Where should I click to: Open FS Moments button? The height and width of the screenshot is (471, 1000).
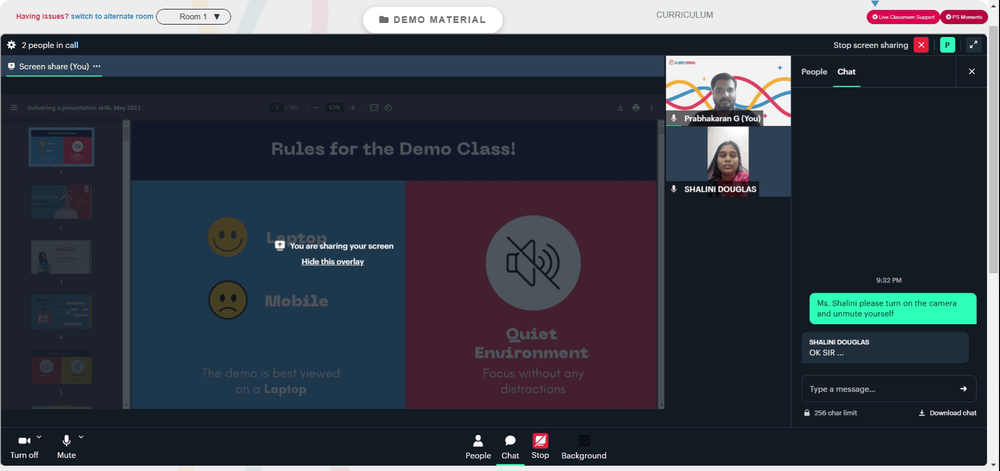[x=964, y=17]
